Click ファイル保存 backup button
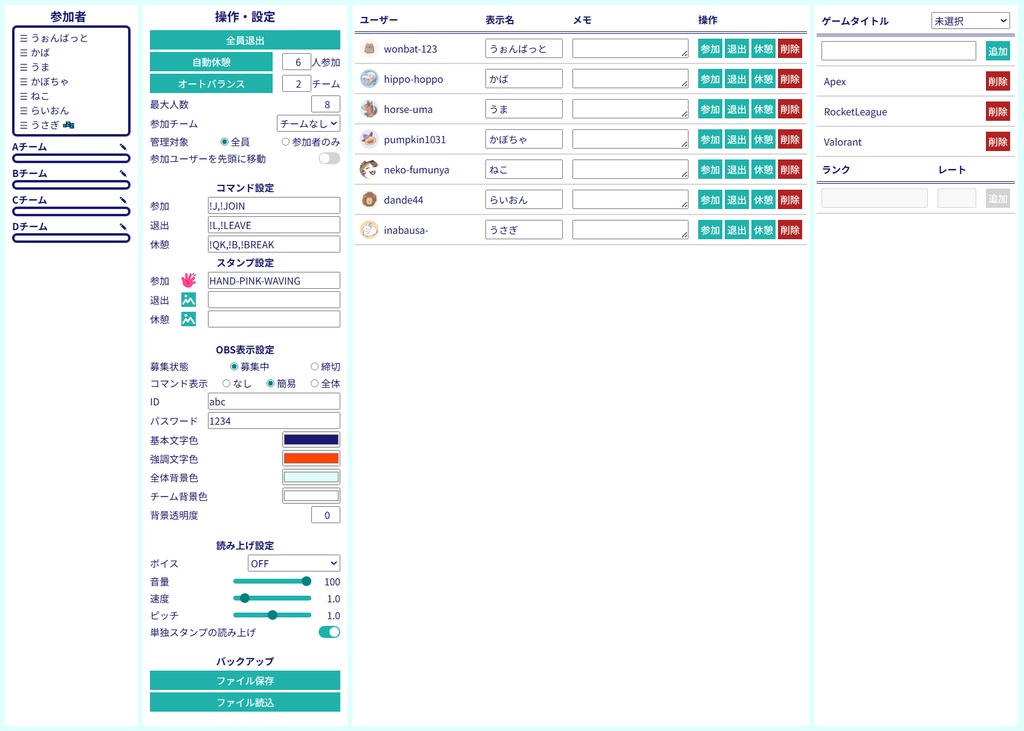1024x731 pixels. tap(245, 681)
